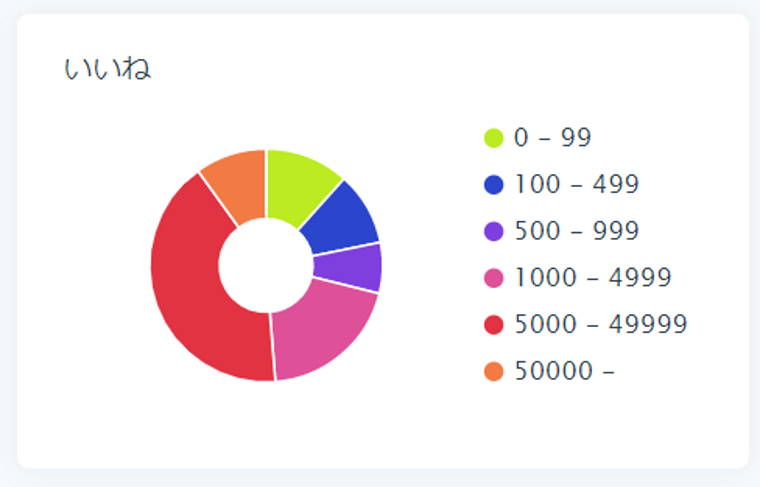Click the "いいね" chart title

click(x=107, y=70)
